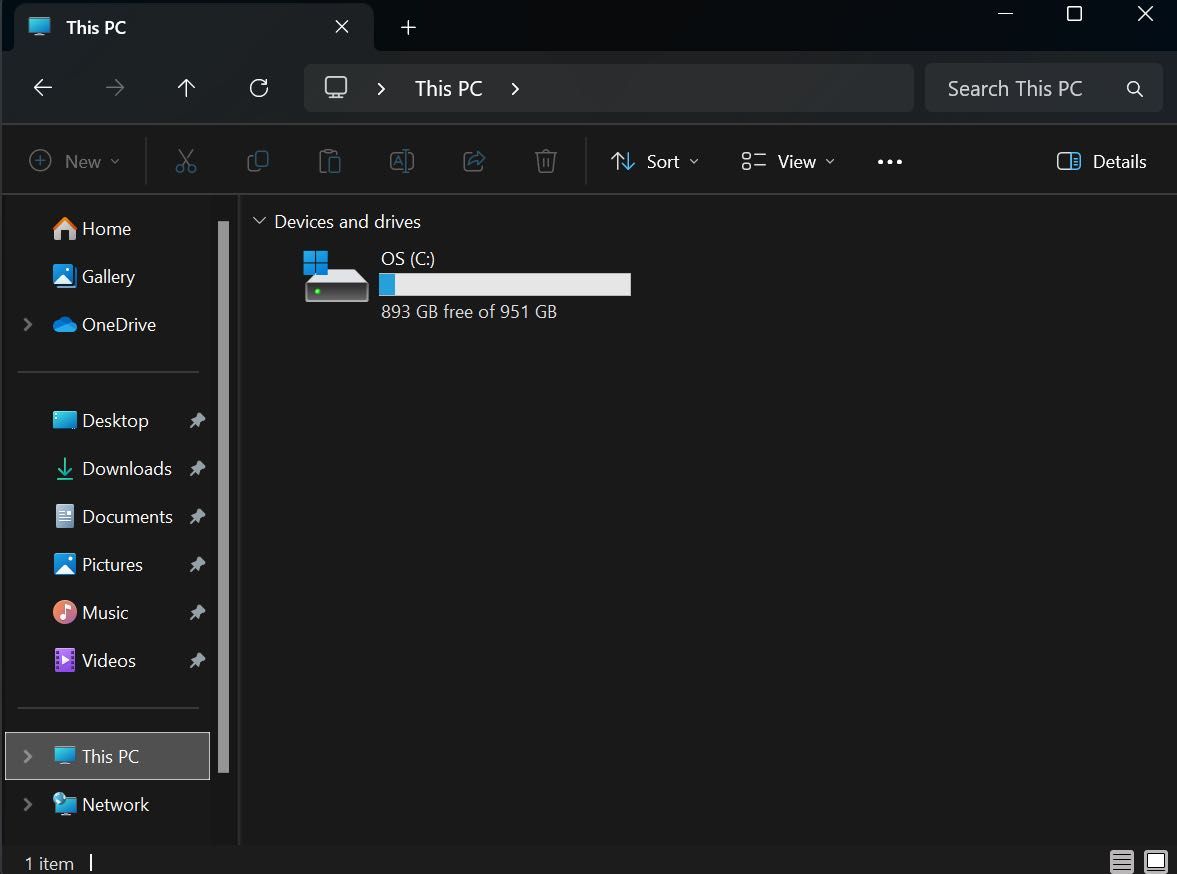Expand the This PC tree node
The height and width of the screenshot is (874, 1177).
[28, 756]
